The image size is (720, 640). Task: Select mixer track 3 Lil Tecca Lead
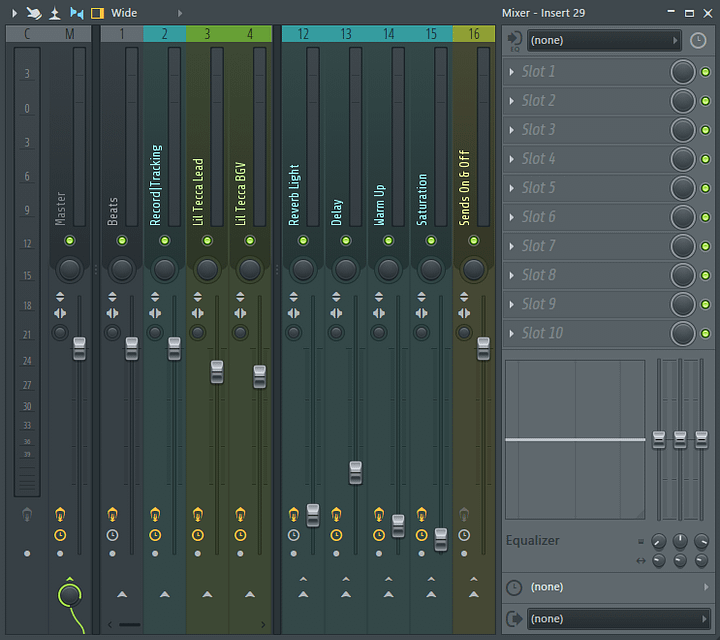click(x=207, y=34)
